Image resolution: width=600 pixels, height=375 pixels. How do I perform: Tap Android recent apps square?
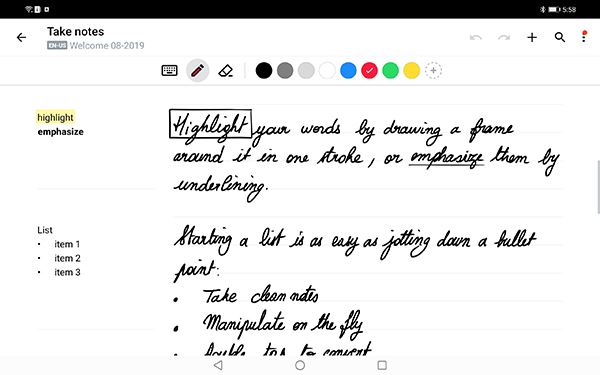coord(382,365)
